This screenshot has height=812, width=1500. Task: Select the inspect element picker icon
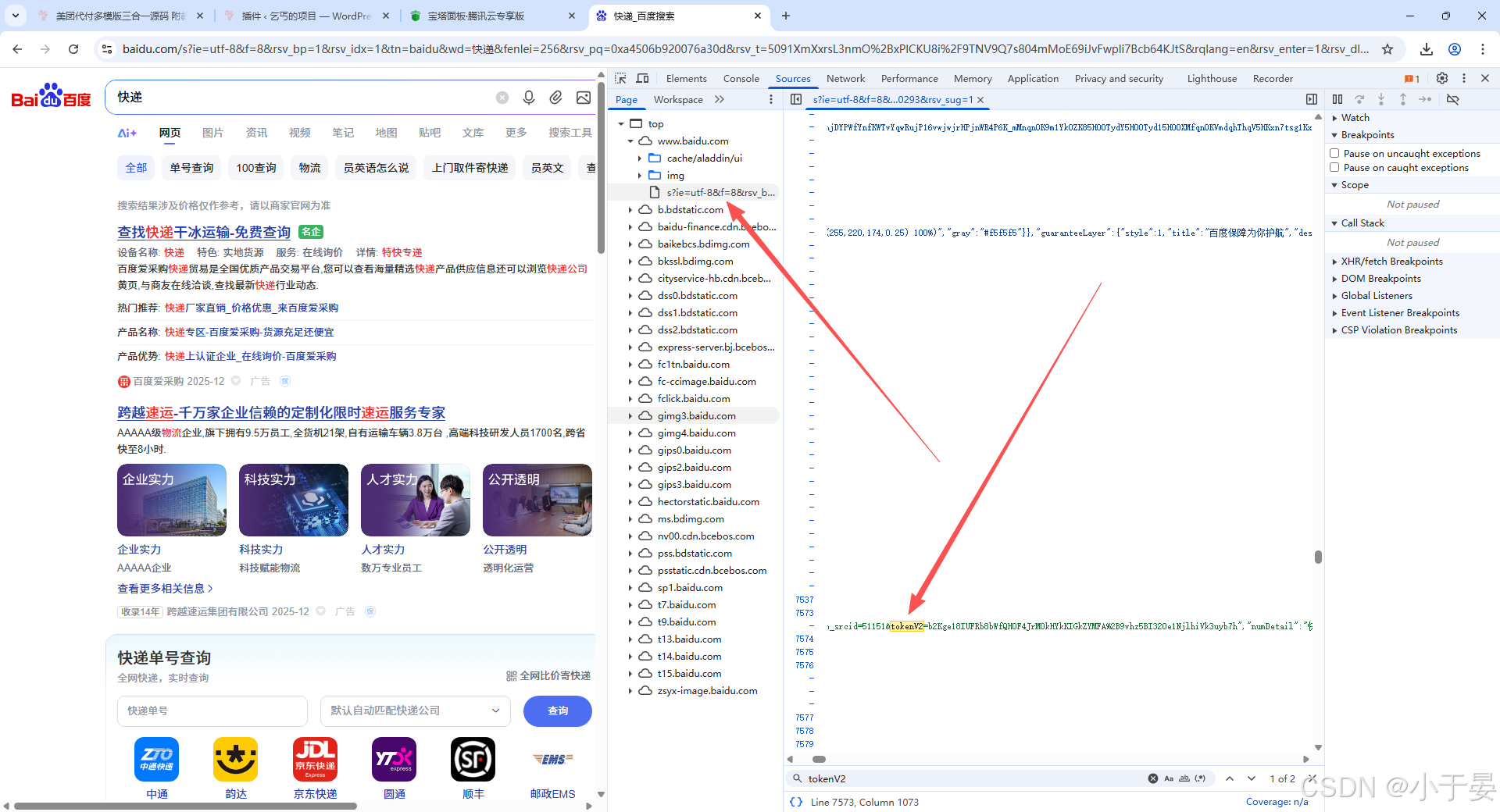click(620, 78)
